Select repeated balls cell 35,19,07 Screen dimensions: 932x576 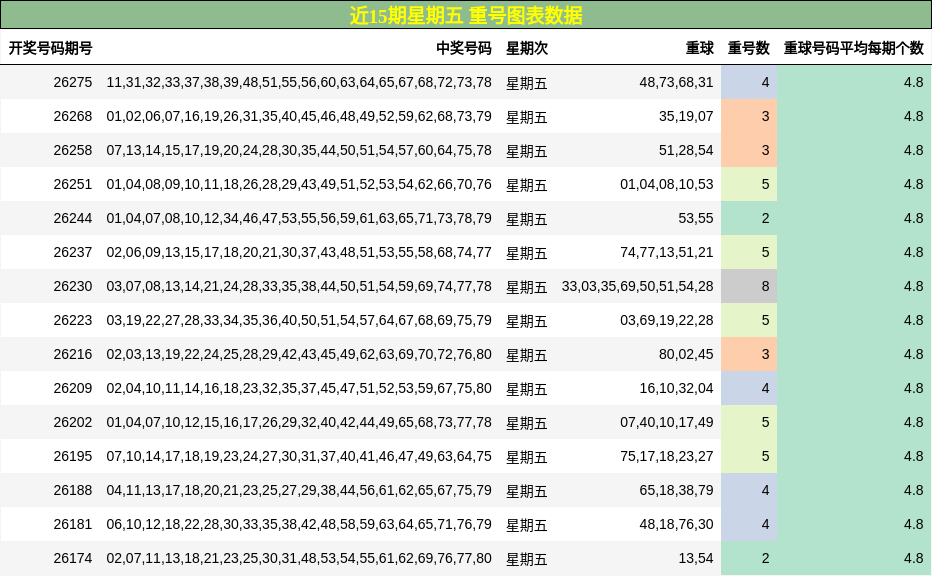click(686, 116)
